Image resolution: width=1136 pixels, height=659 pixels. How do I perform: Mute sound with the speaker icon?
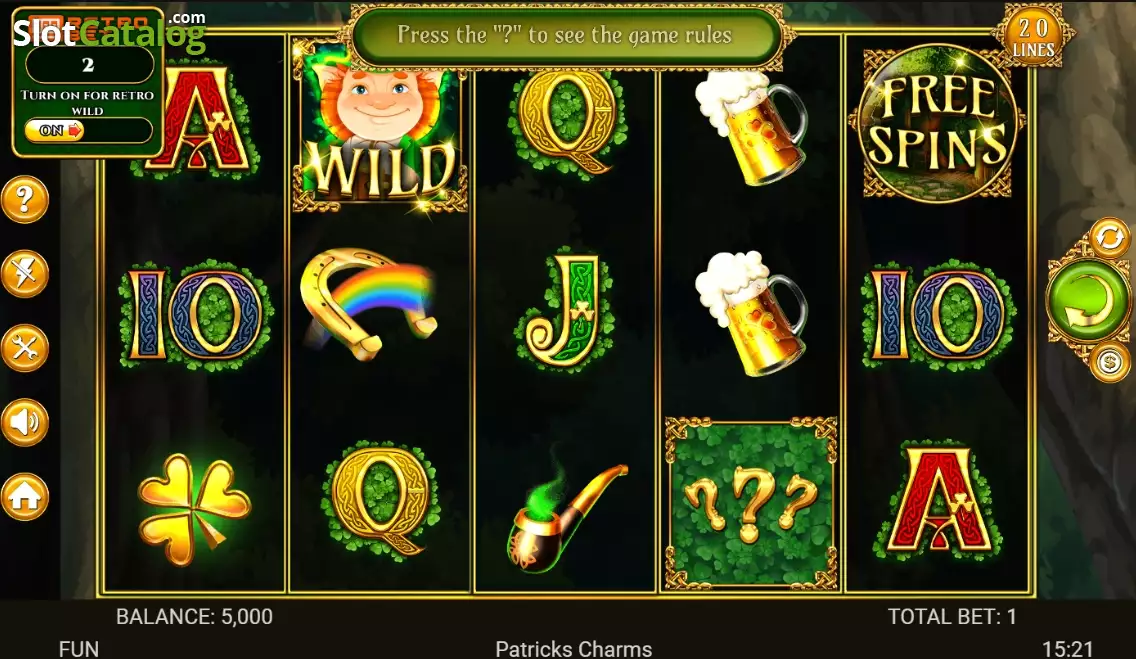click(25, 422)
